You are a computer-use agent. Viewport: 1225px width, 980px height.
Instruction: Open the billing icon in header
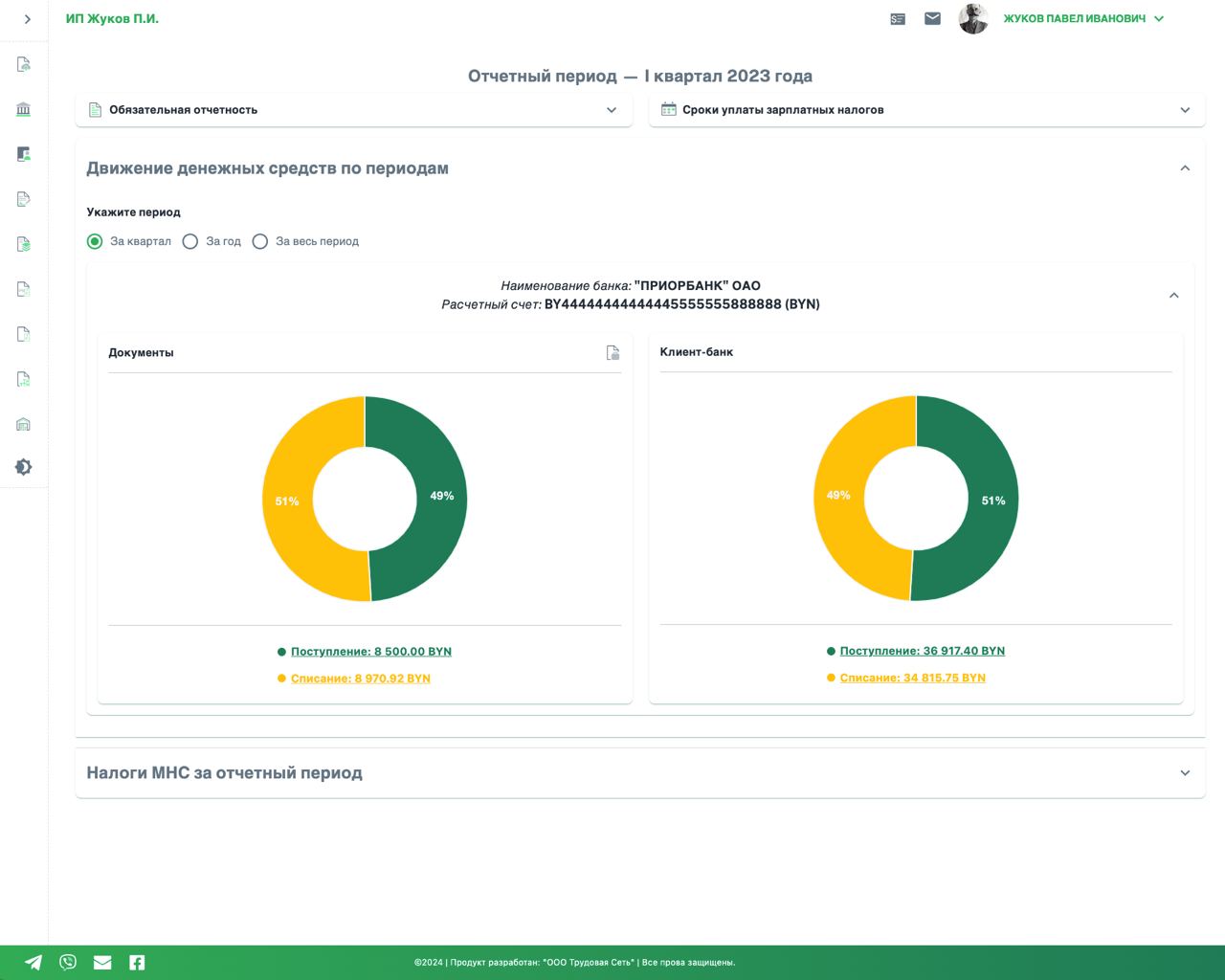coord(898,18)
